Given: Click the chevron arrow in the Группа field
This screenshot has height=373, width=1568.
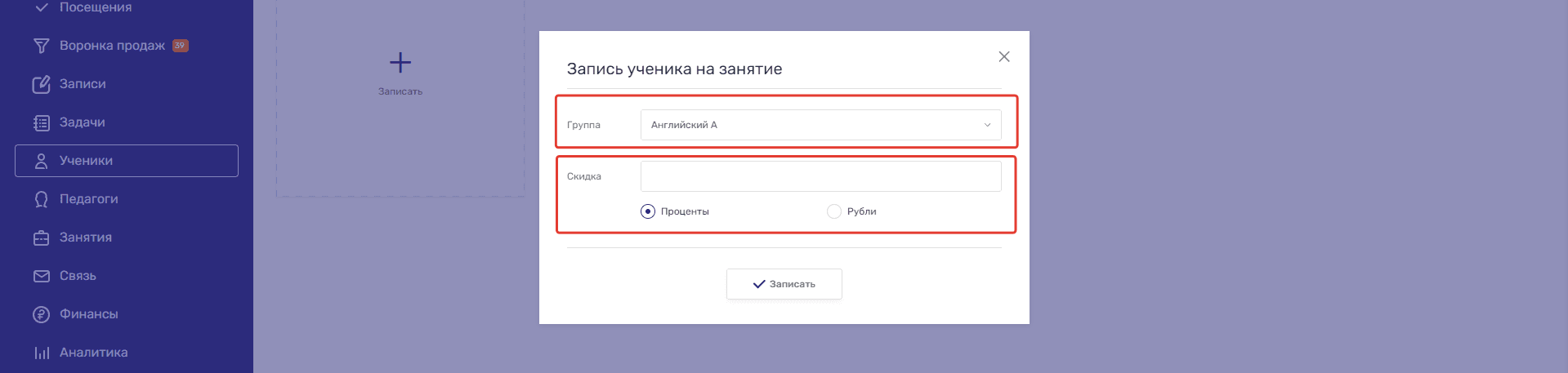Looking at the screenshot, I should pos(987,125).
